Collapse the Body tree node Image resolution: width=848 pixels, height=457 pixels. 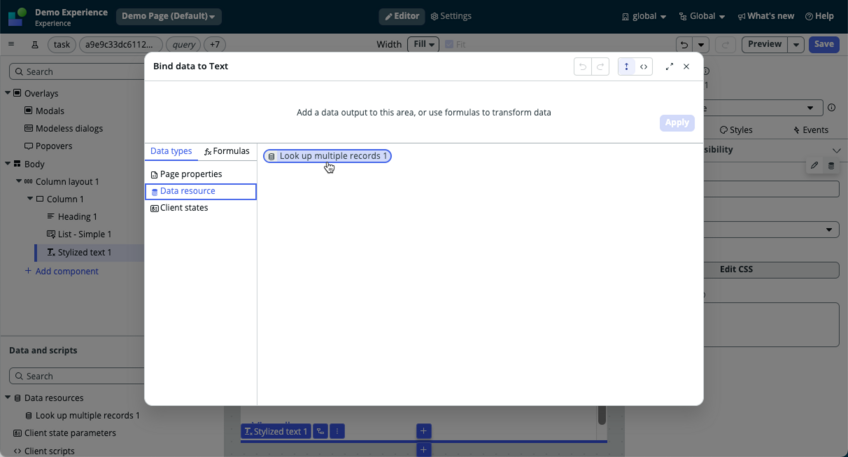click(8, 163)
